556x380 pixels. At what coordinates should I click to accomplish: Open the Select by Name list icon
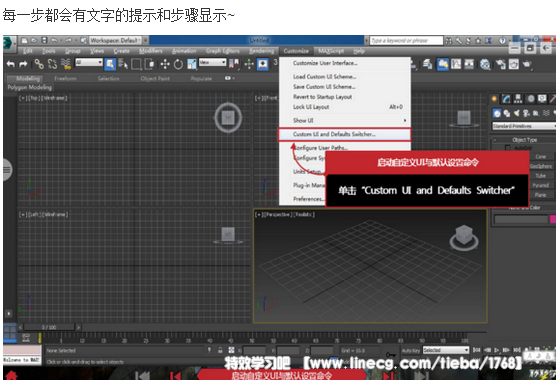coord(123,64)
